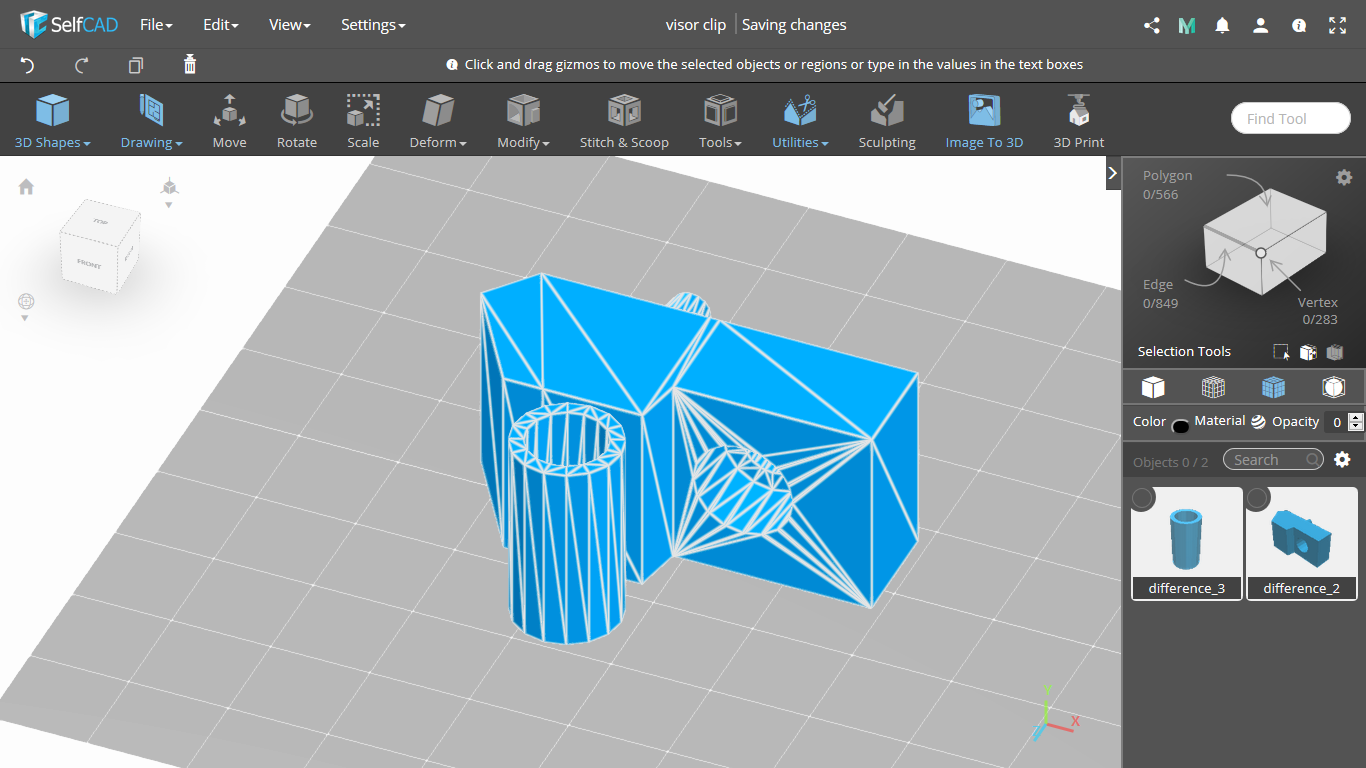
Task: Open the notifications bell
Action: pyautogui.click(x=1222, y=25)
